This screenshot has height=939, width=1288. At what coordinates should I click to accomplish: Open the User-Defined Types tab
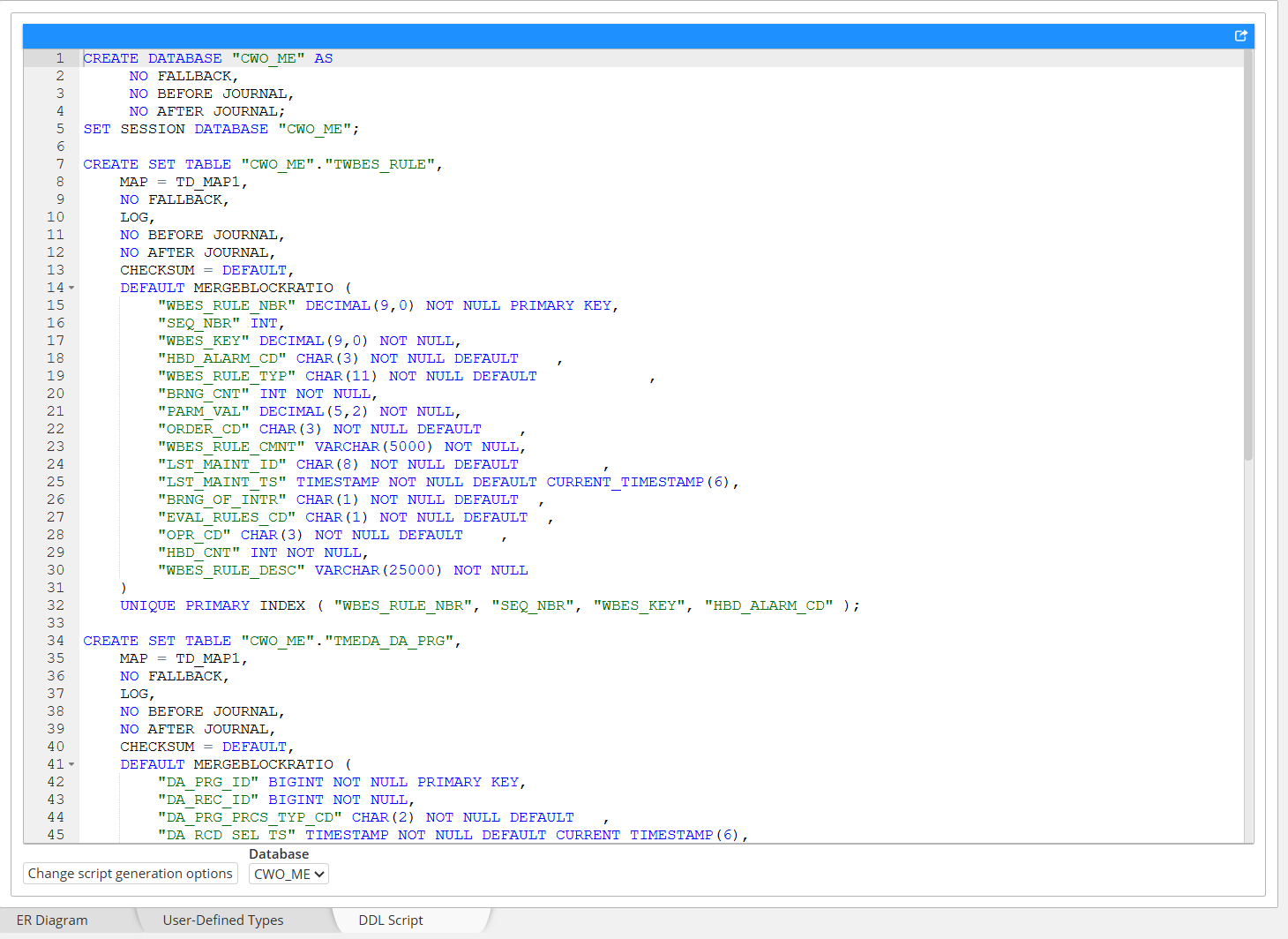coord(223,920)
